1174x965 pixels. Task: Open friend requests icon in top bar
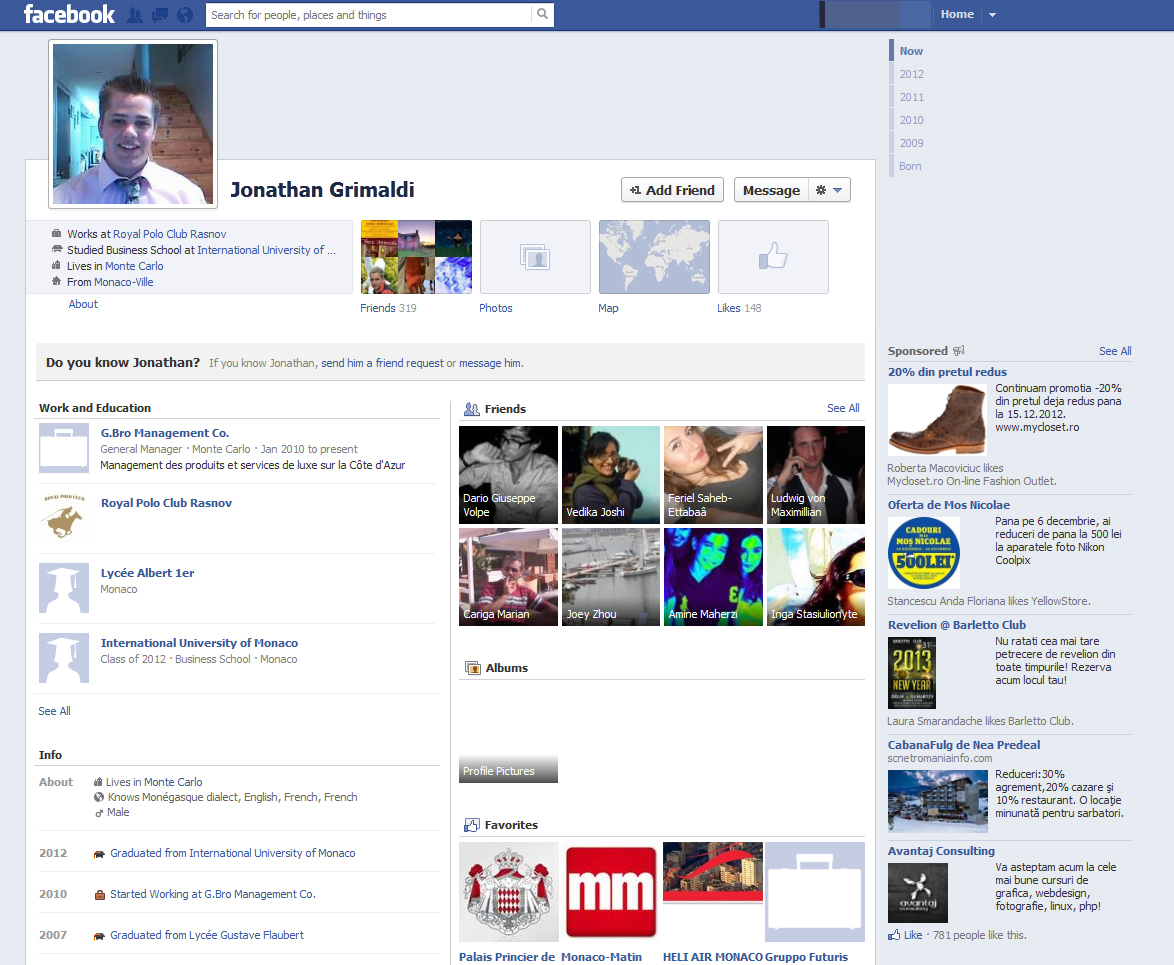(135, 15)
